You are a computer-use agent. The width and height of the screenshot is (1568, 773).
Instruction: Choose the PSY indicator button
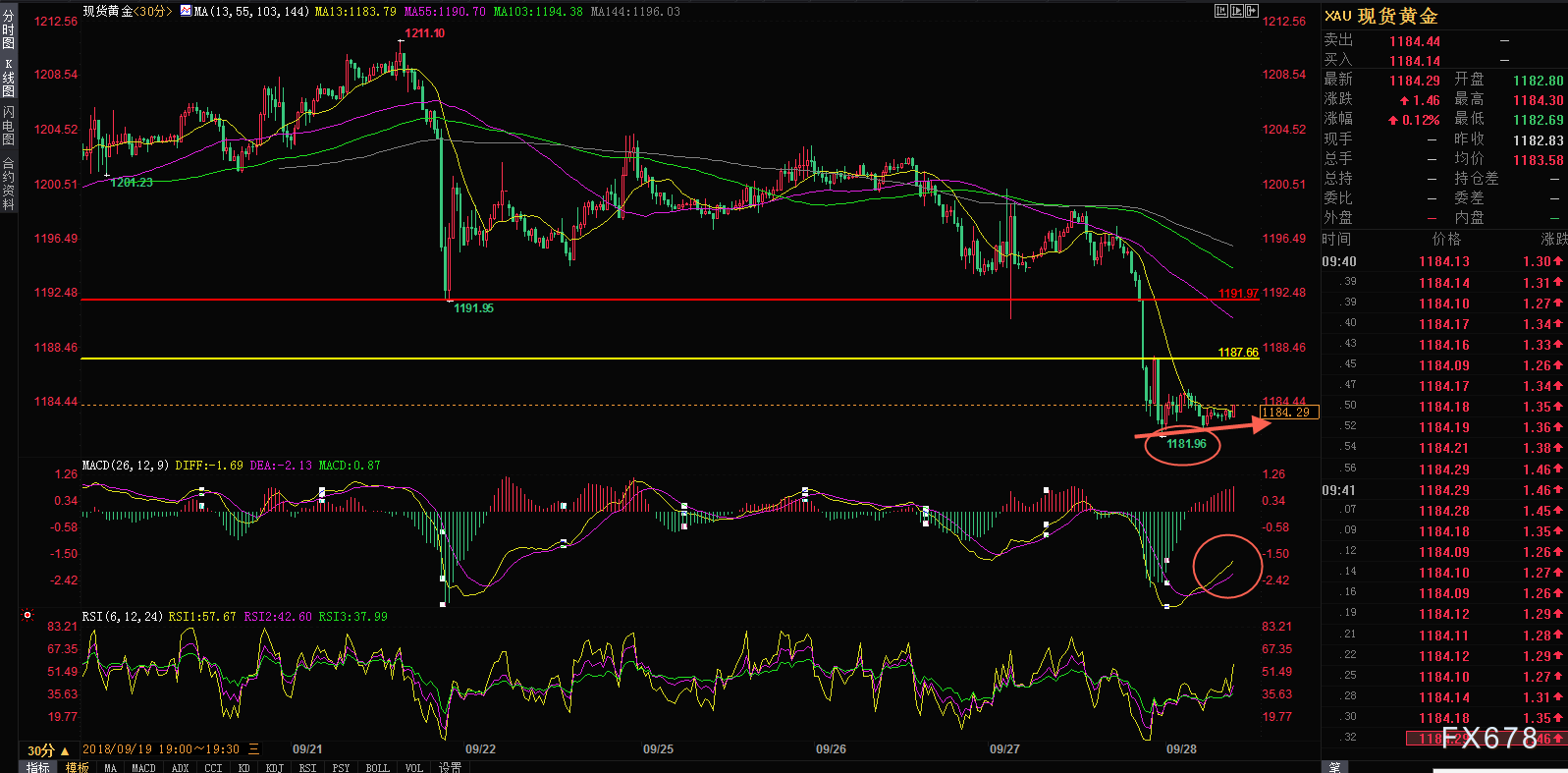[341, 767]
